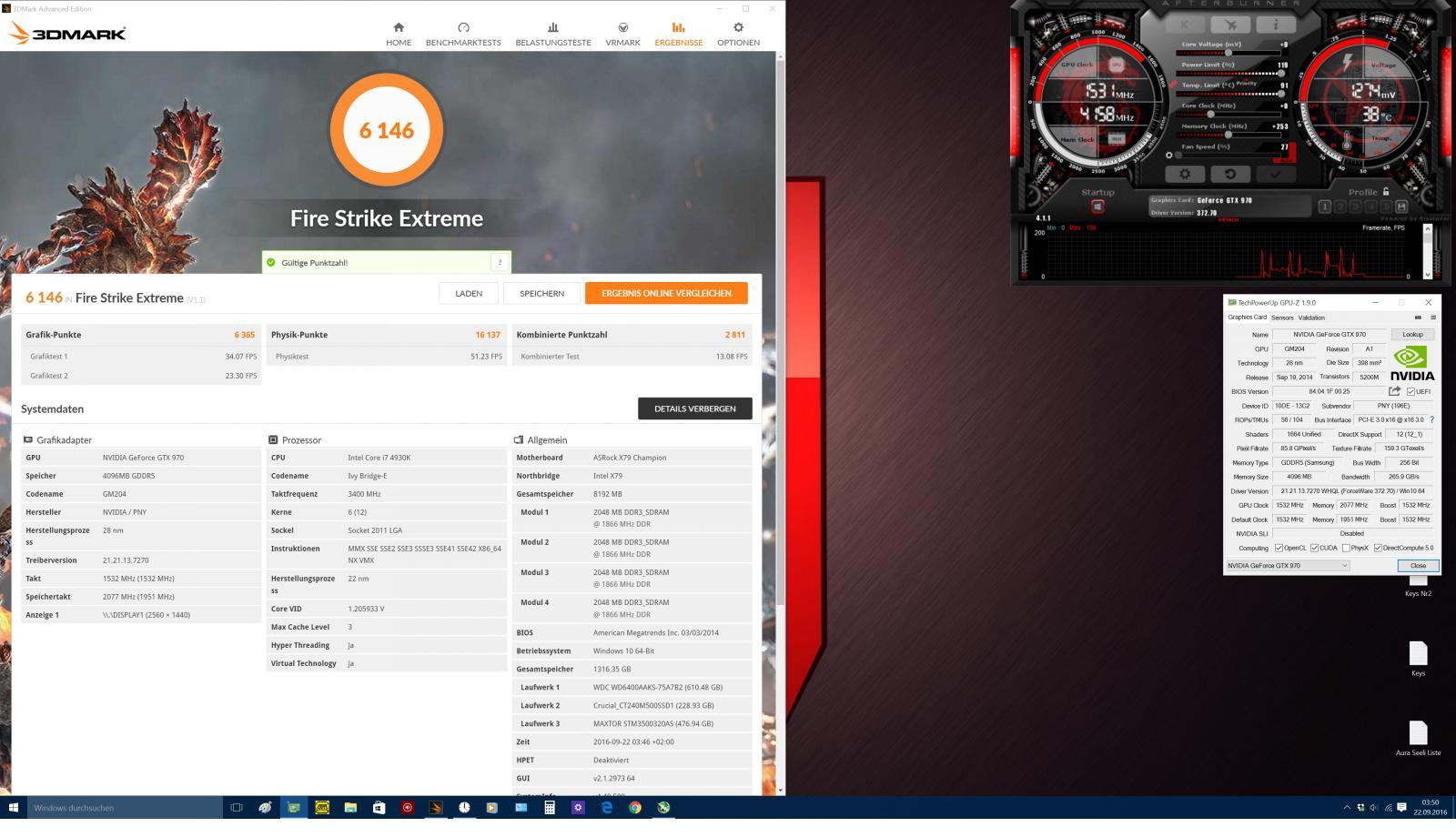Image resolution: width=1456 pixels, height=837 pixels.
Task: Open the Windows Start menu
Action: (14, 807)
